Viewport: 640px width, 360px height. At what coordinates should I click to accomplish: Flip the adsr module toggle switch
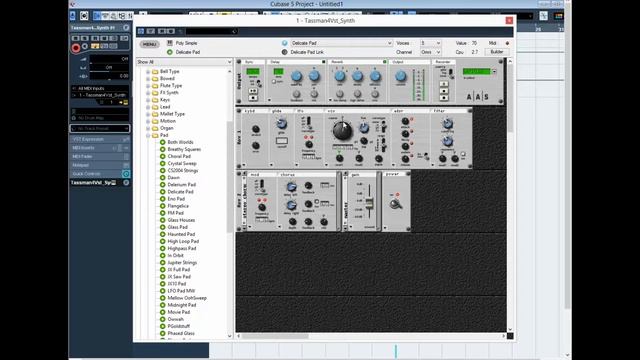426,156
